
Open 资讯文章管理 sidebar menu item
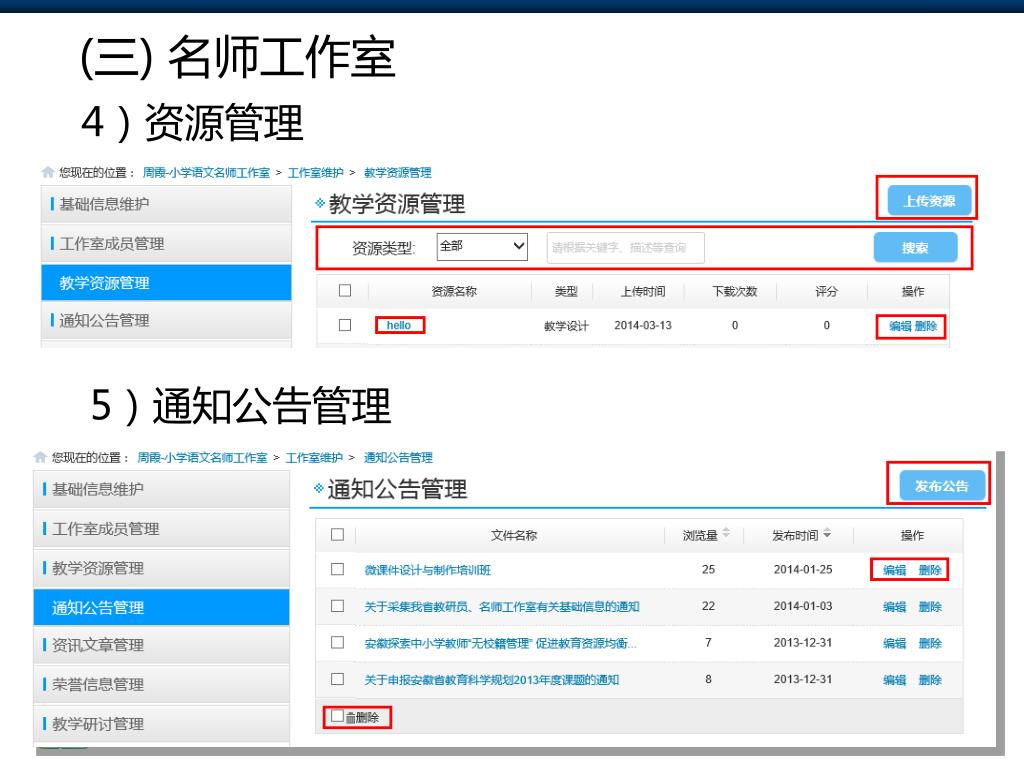tap(98, 646)
